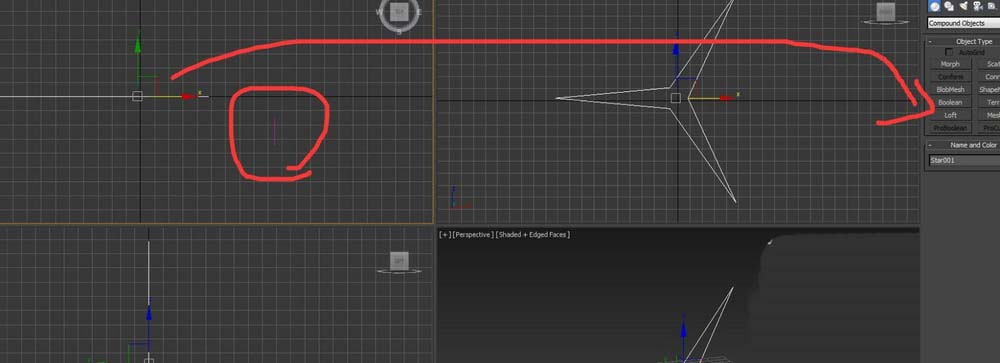Switch to the Shapes category icon

[x=949, y=6]
